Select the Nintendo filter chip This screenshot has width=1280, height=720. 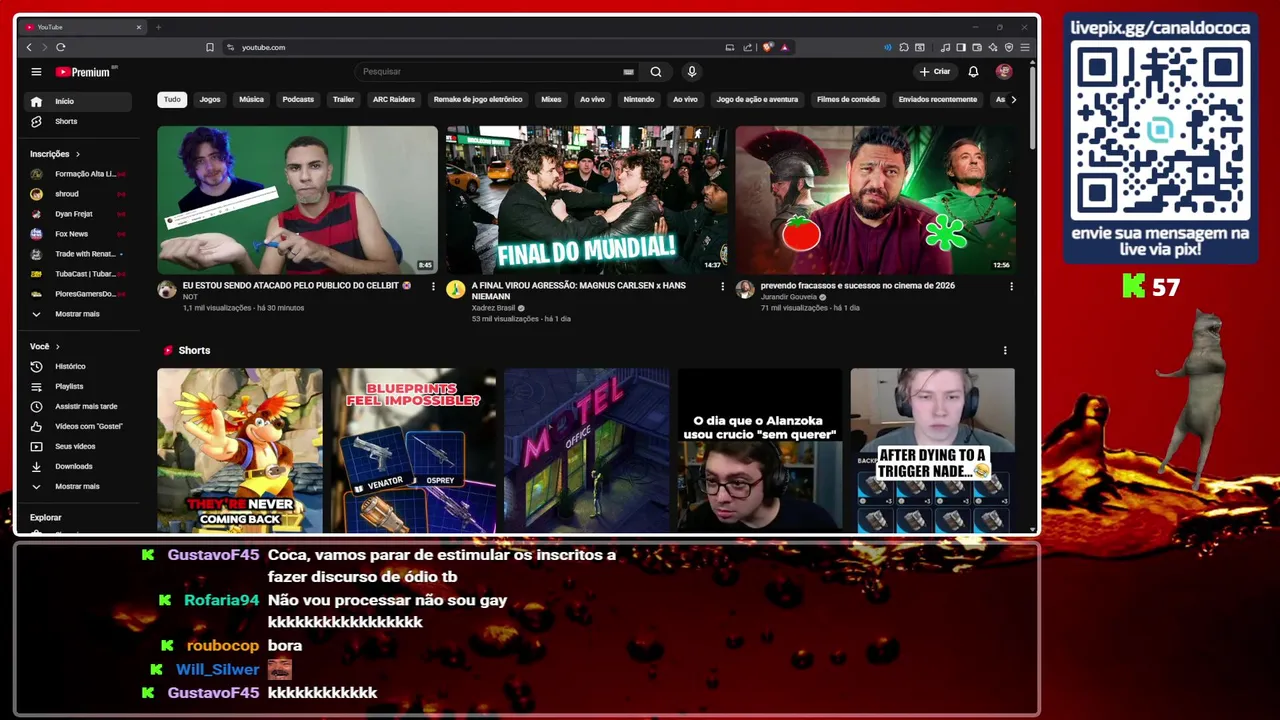click(x=639, y=99)
